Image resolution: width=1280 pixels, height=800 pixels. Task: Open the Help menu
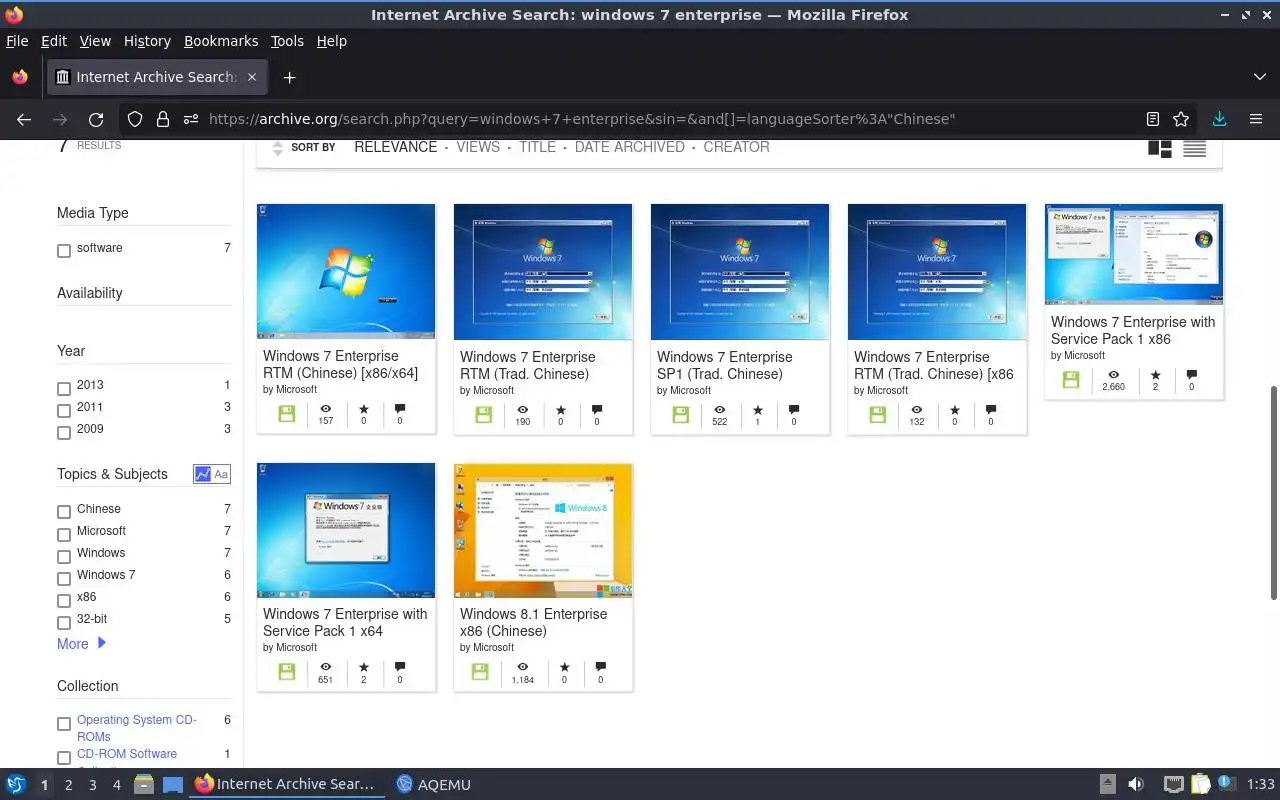331,41
